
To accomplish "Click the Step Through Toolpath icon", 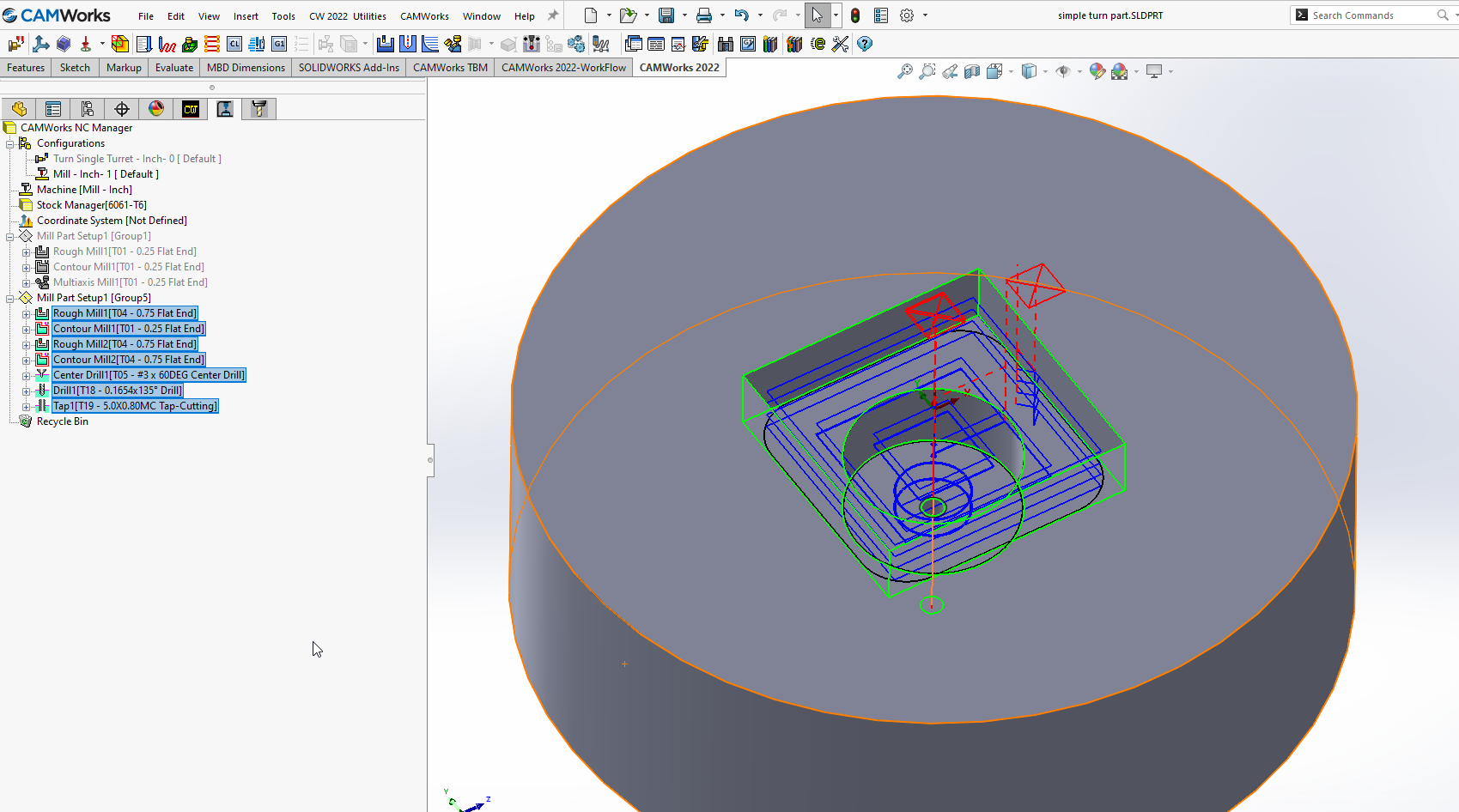I will click(212, 44).
